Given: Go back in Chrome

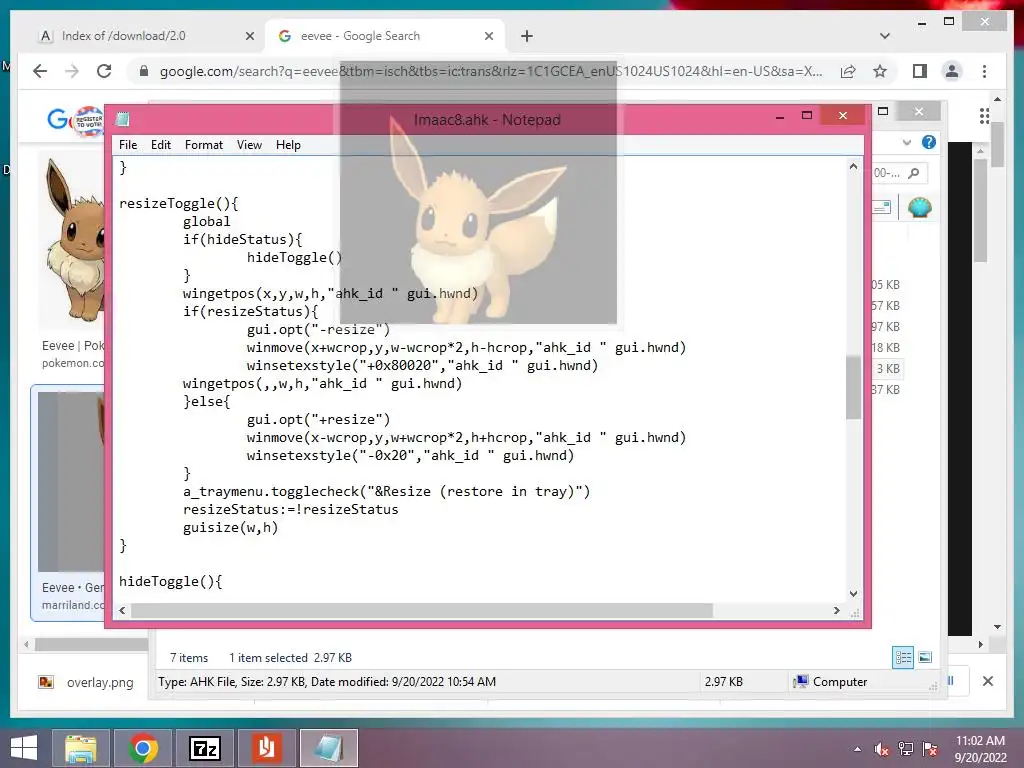Looking at the screenshot, I should (x=40, y=71).
